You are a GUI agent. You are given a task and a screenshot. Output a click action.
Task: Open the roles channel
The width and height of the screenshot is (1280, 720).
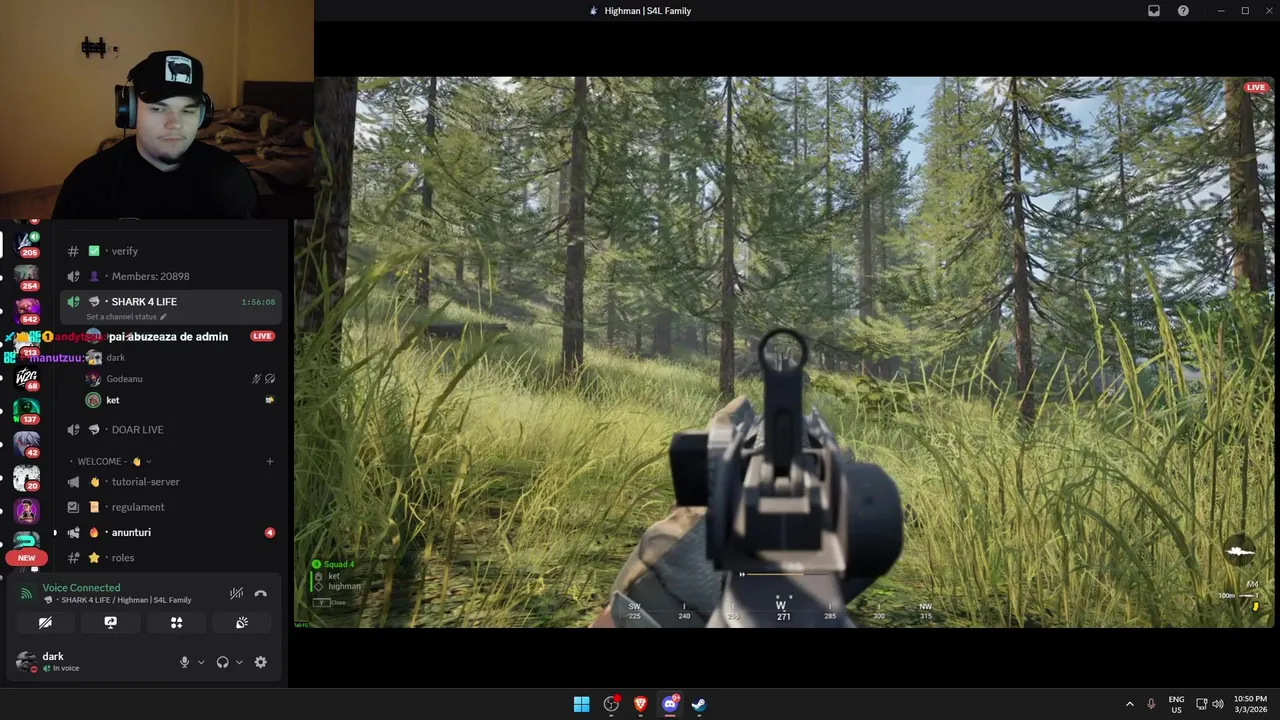171,558
